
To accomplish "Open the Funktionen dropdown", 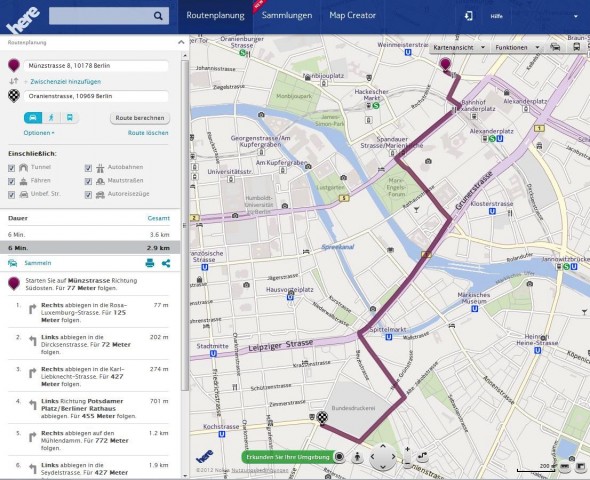I will [517, 47].
